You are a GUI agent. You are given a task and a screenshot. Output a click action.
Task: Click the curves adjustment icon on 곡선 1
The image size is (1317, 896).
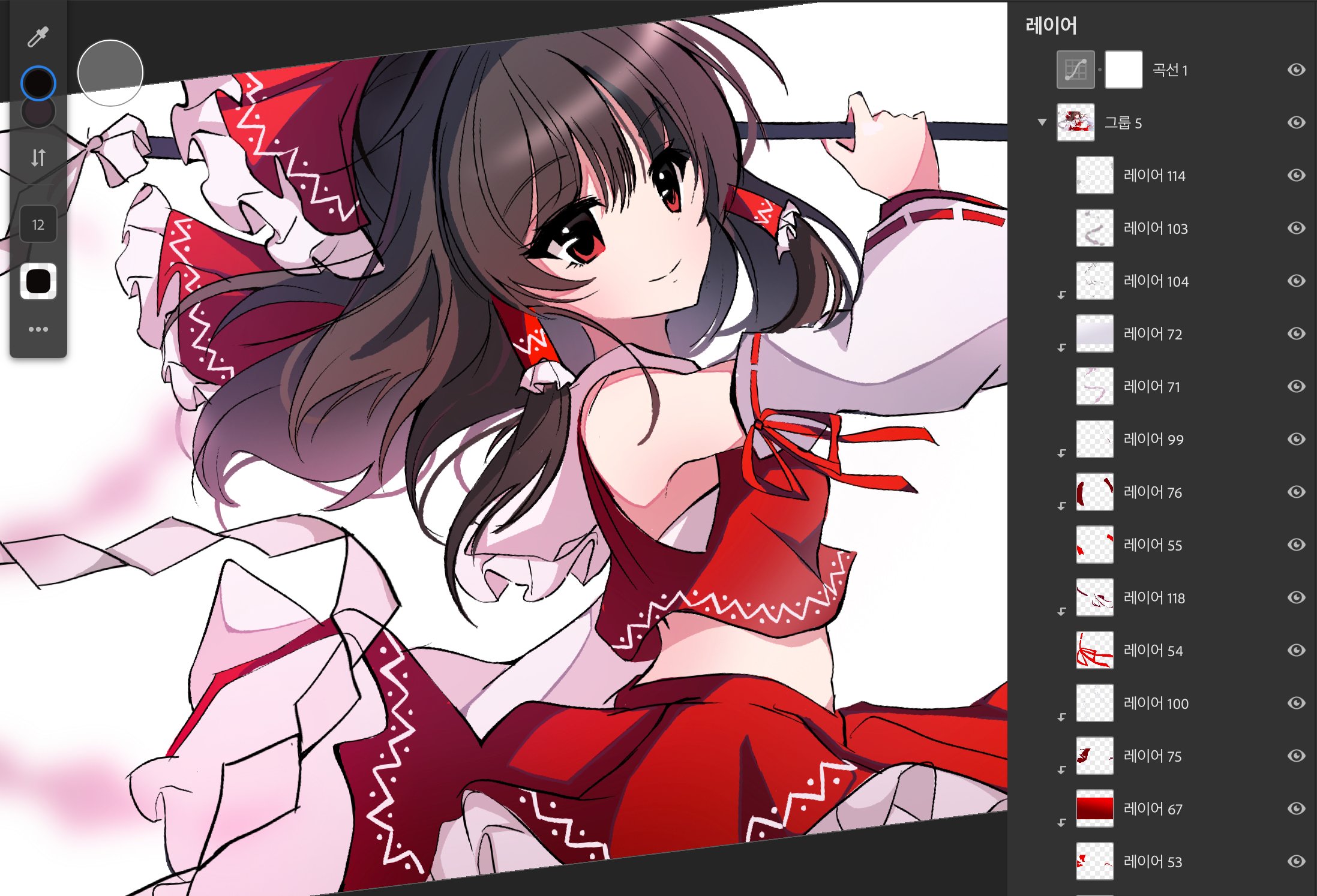point(1075,70)
